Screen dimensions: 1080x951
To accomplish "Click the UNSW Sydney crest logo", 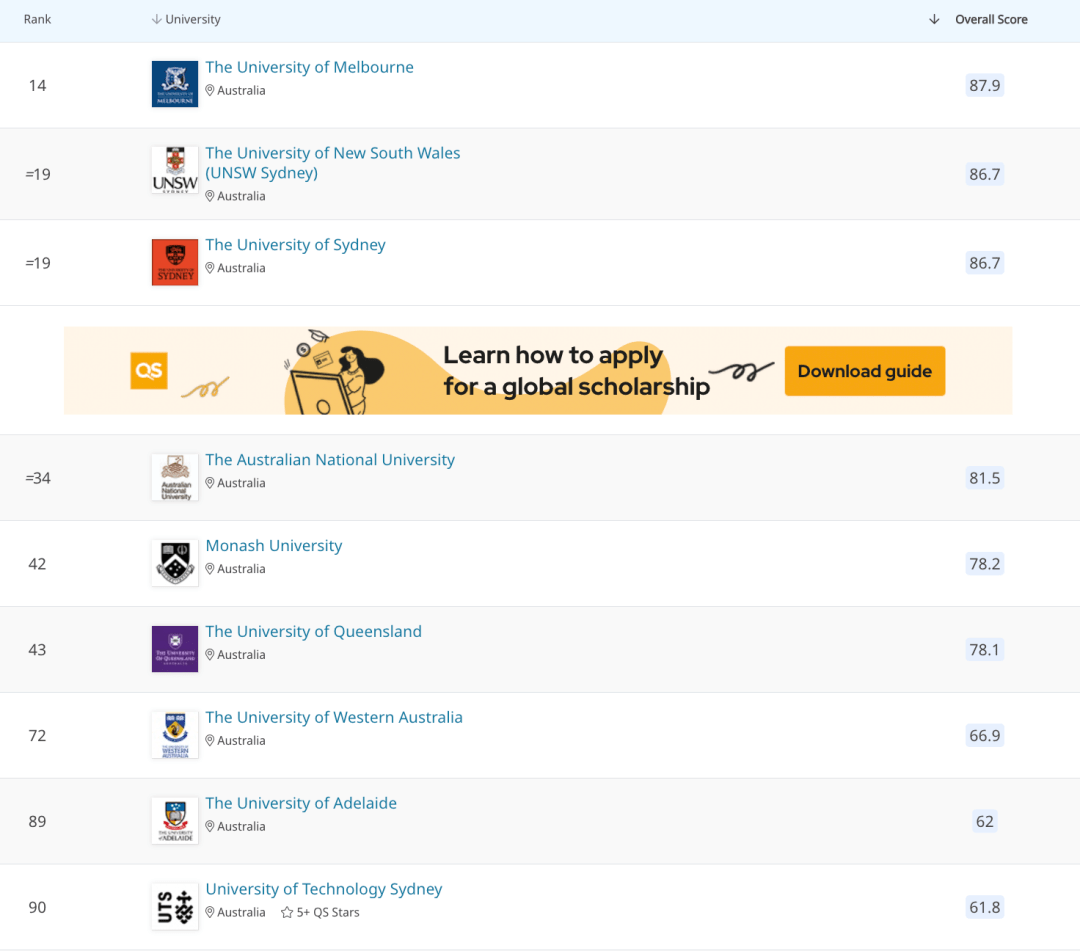I will click(175, 170).
